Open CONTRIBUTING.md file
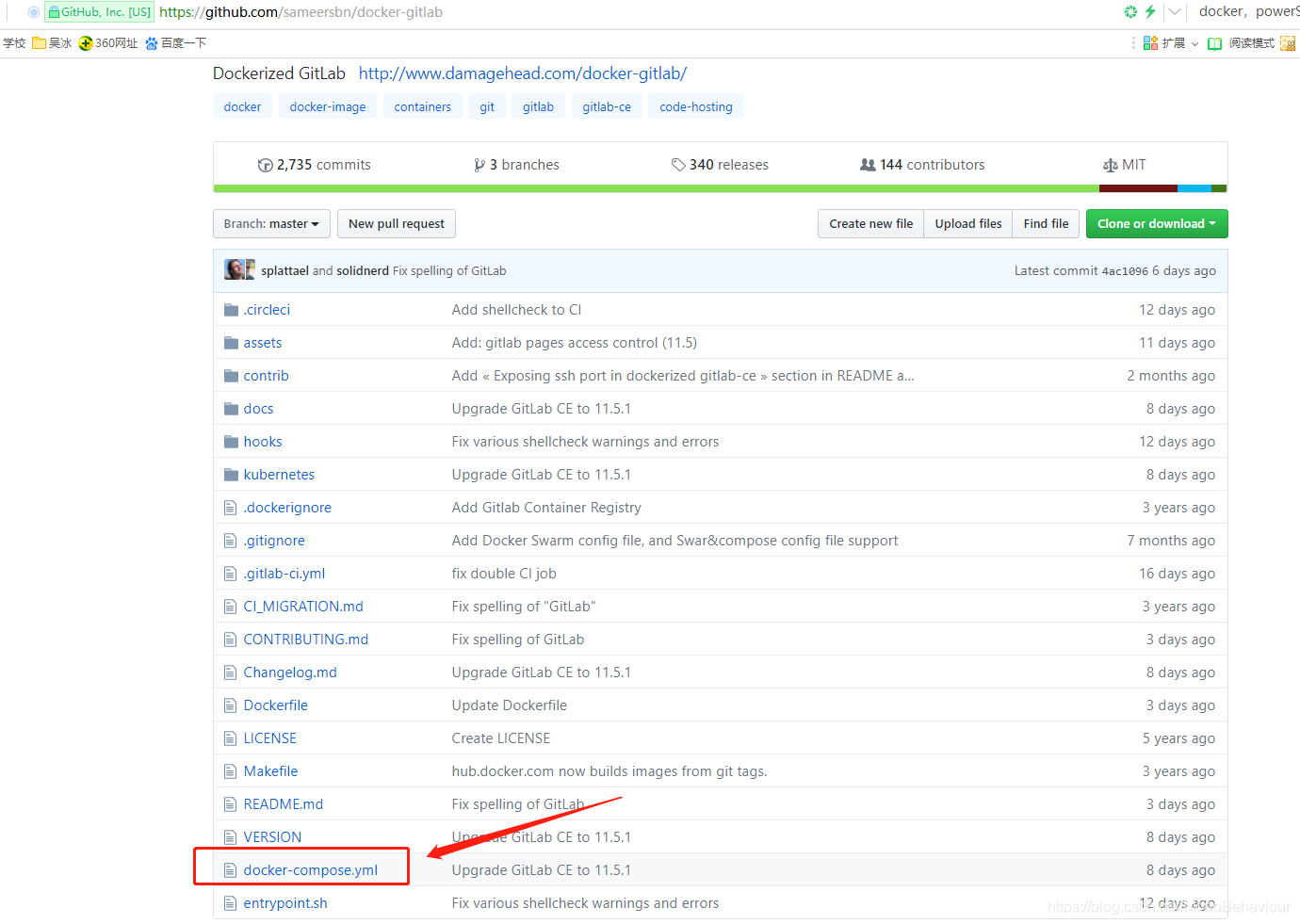The image size is (1300, 924). point(306,640)
